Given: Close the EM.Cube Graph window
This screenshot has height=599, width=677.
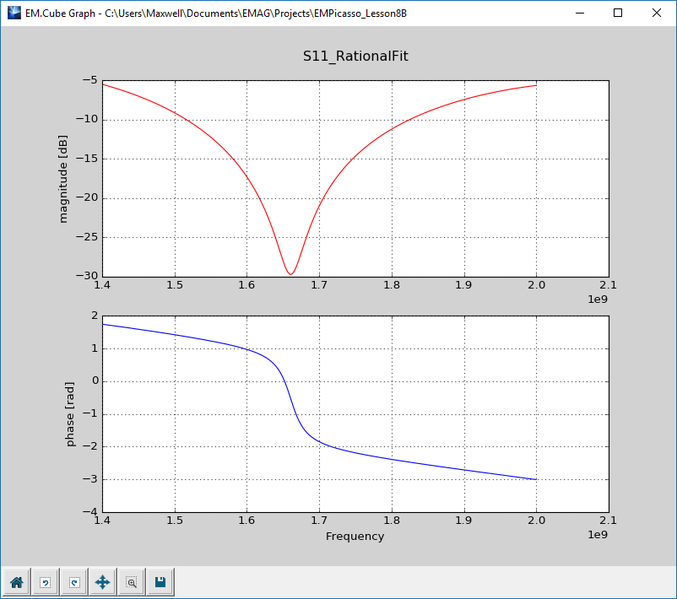Looking at the screenshot, I should click(656, 13).
